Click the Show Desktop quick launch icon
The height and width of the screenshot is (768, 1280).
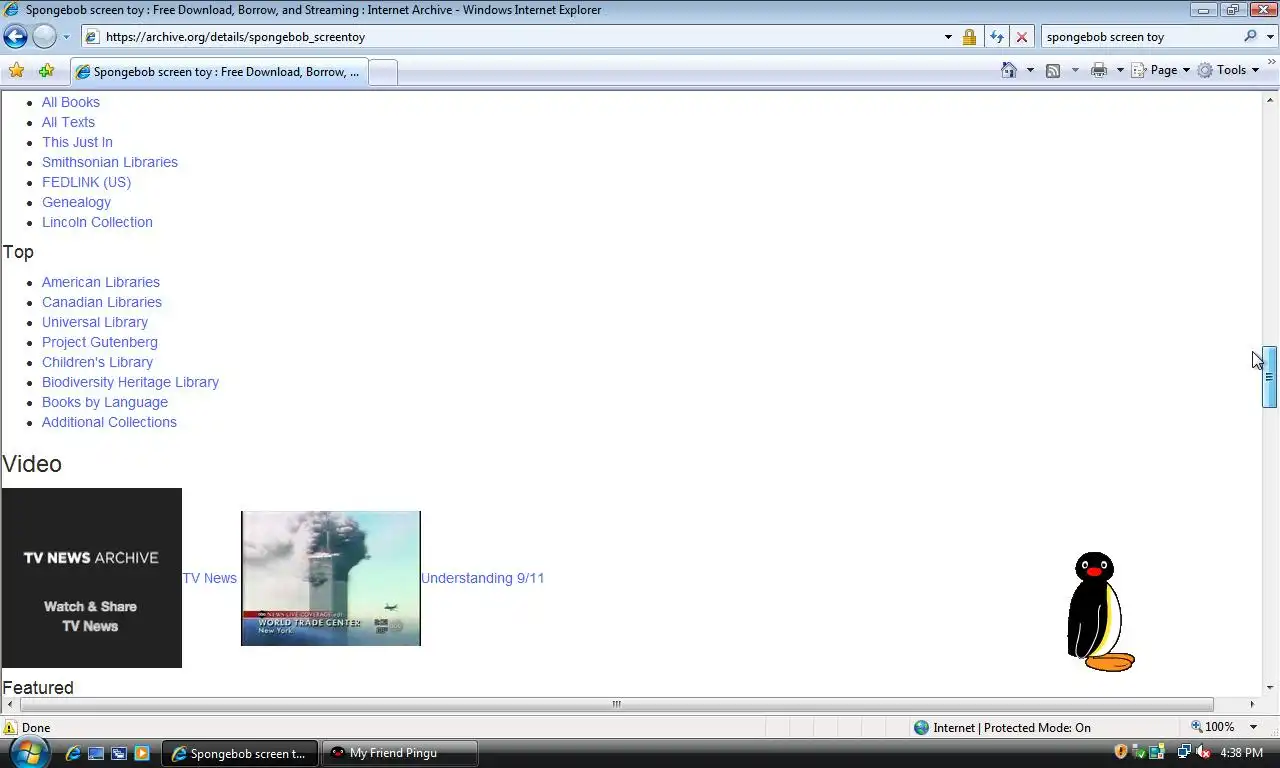click(95, 753)
